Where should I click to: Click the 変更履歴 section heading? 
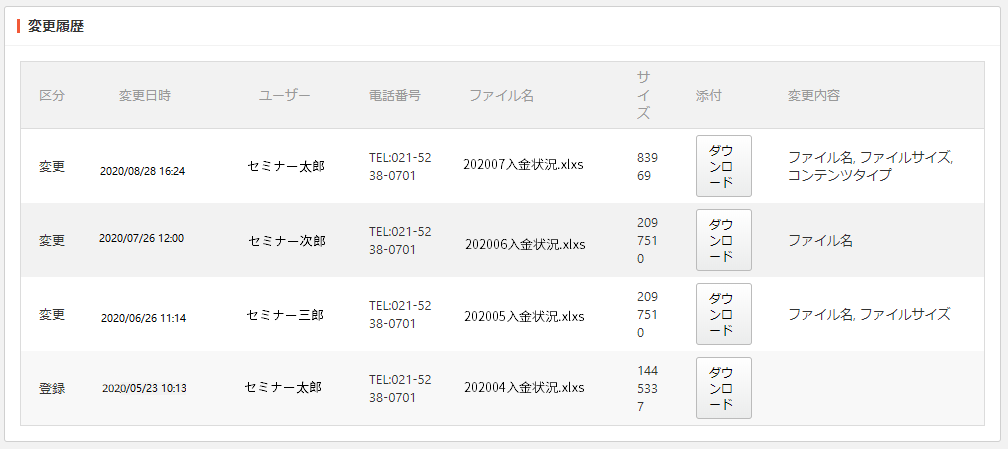click(55, 26)
